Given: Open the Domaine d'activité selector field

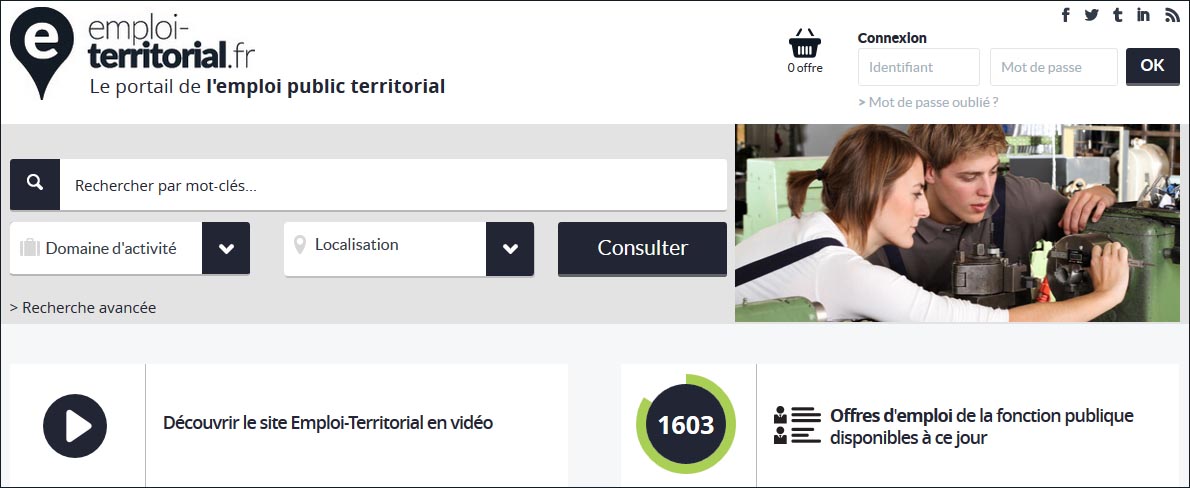Looking at the screenshot, I should pos(130,248).
